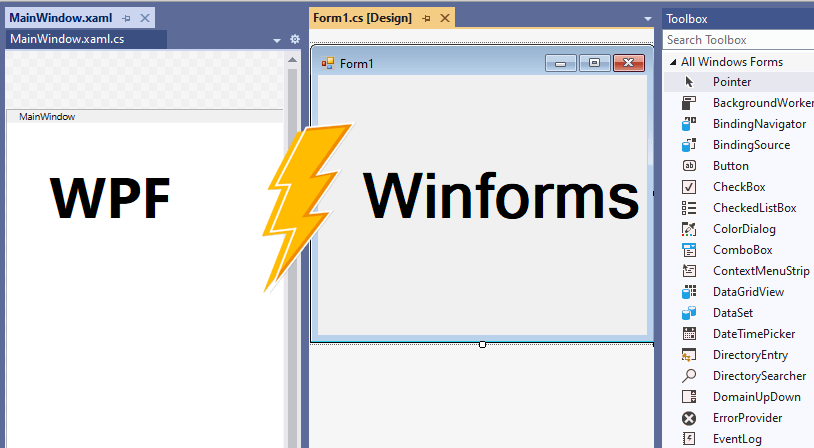
Task: Click the Button control icon
Action: 689,166
